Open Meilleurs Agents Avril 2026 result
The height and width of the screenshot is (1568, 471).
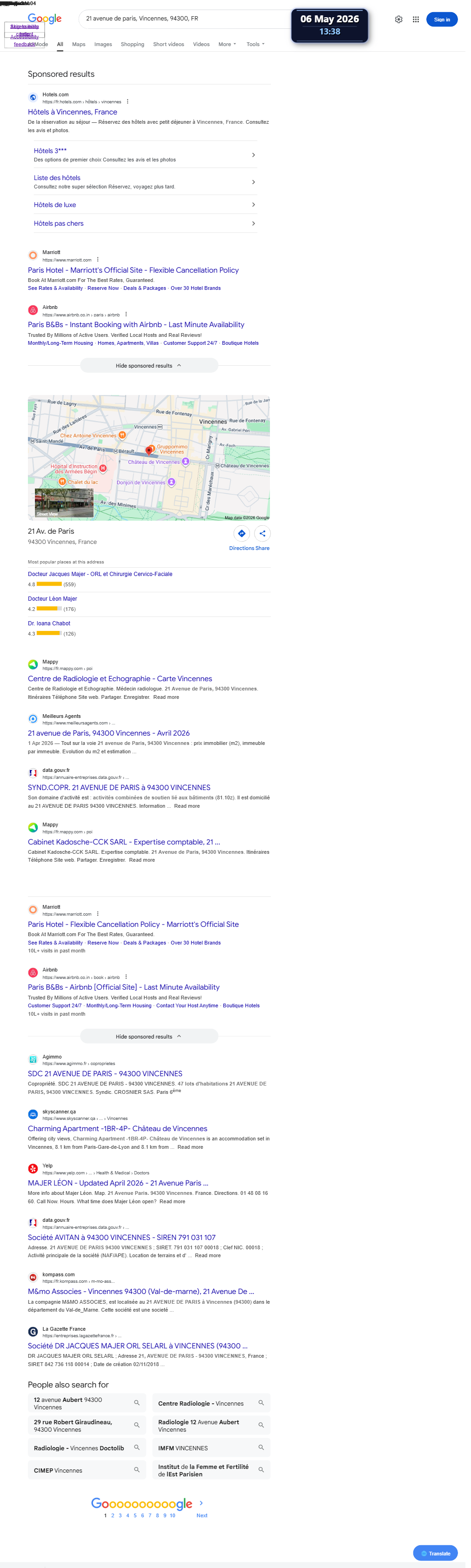[108, 733]
